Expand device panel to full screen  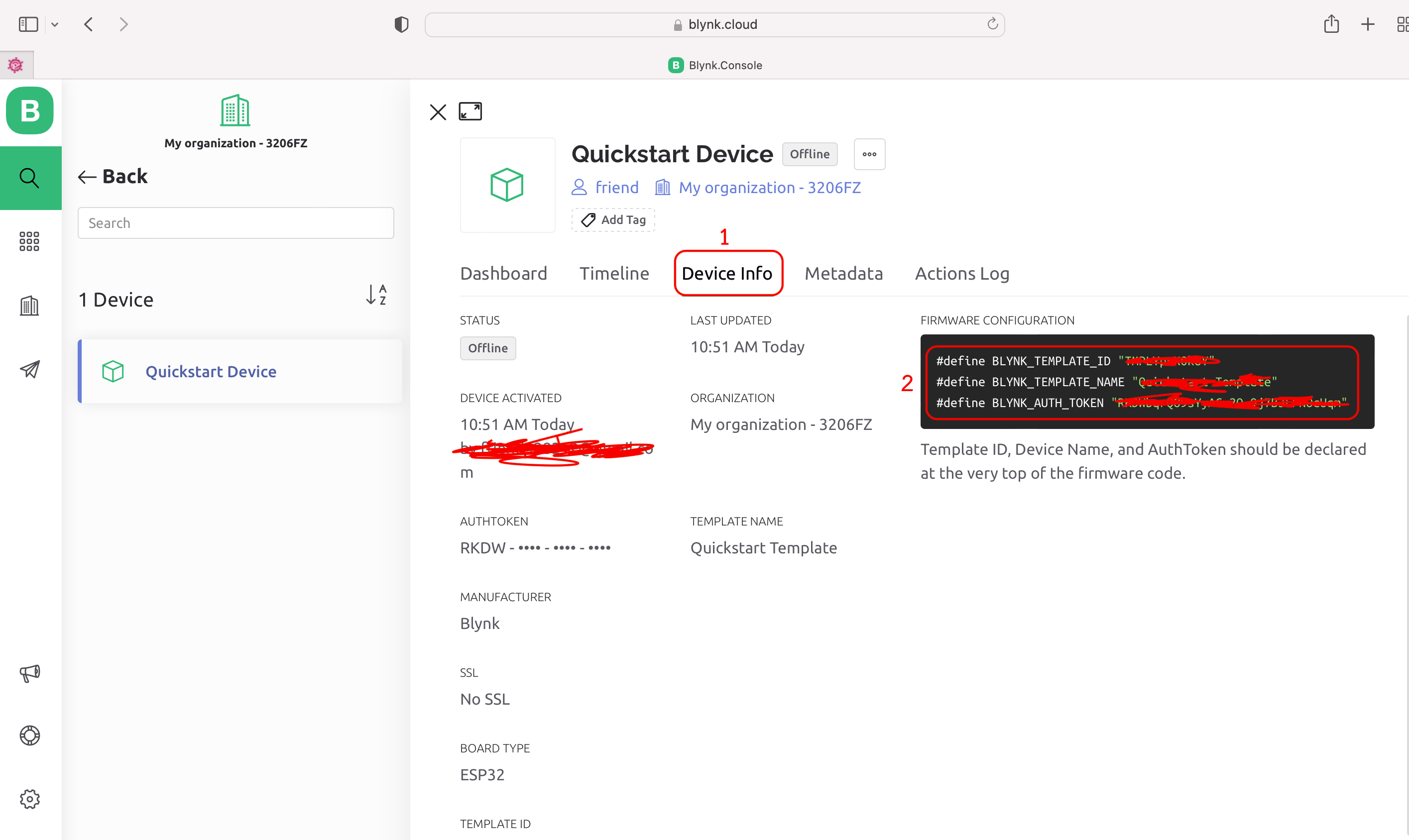470,111
